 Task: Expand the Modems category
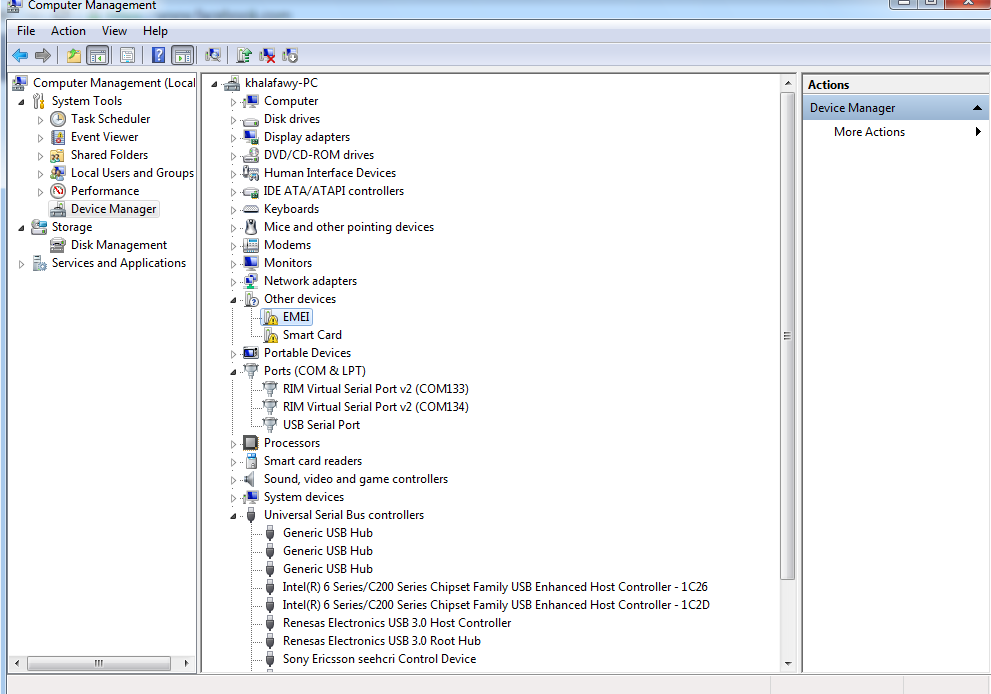pyautogui.click(x=233, y=246)
